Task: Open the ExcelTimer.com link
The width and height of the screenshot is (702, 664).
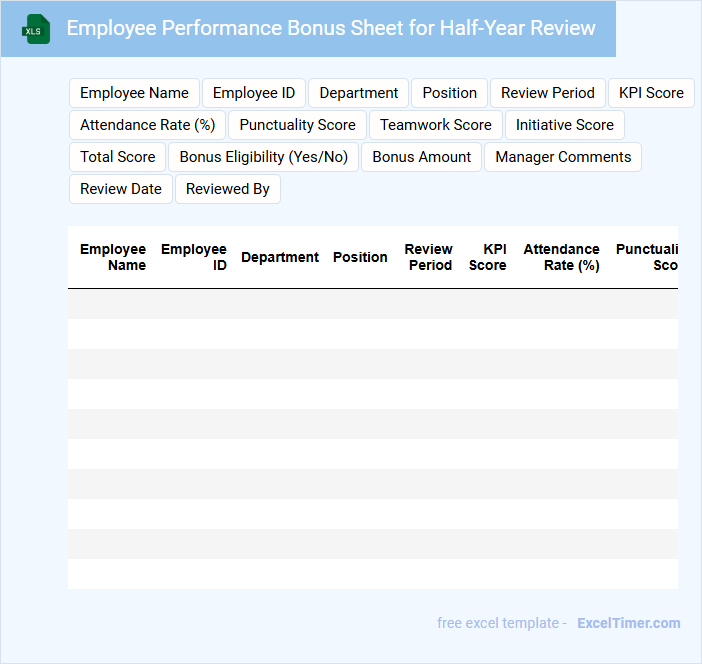Action: [628, 623]
